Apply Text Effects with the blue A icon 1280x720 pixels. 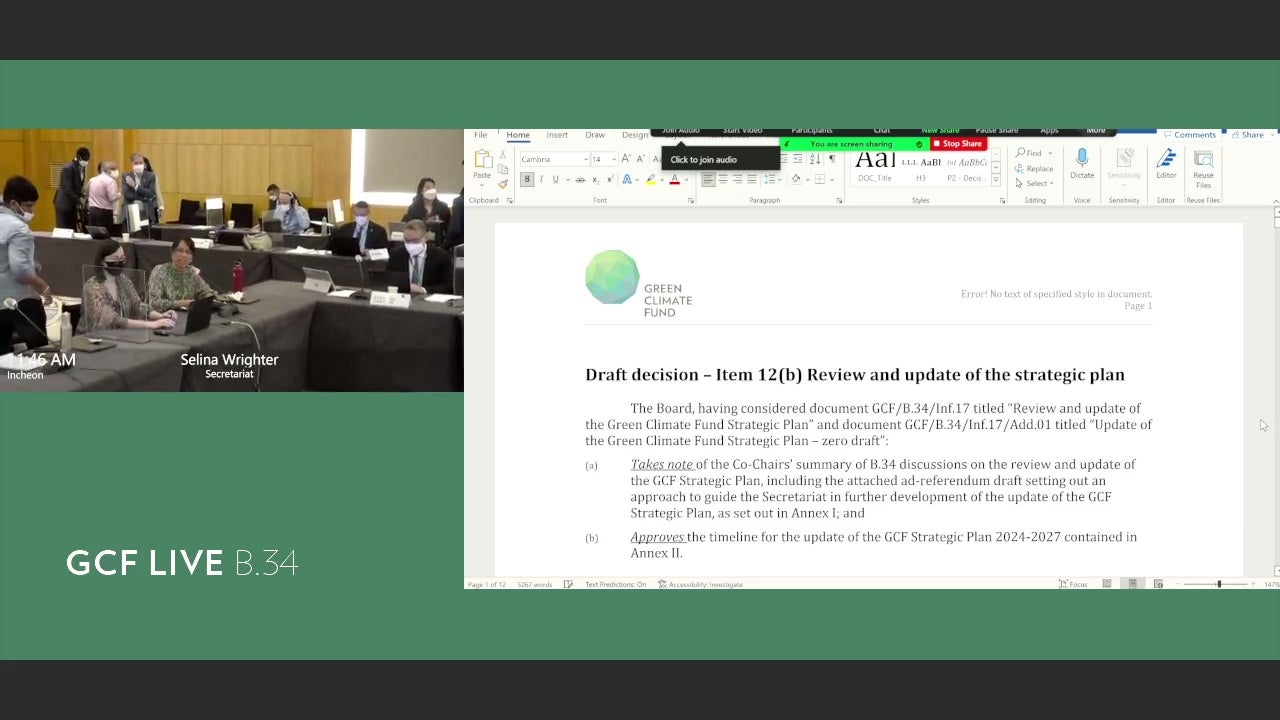point(627,180)
